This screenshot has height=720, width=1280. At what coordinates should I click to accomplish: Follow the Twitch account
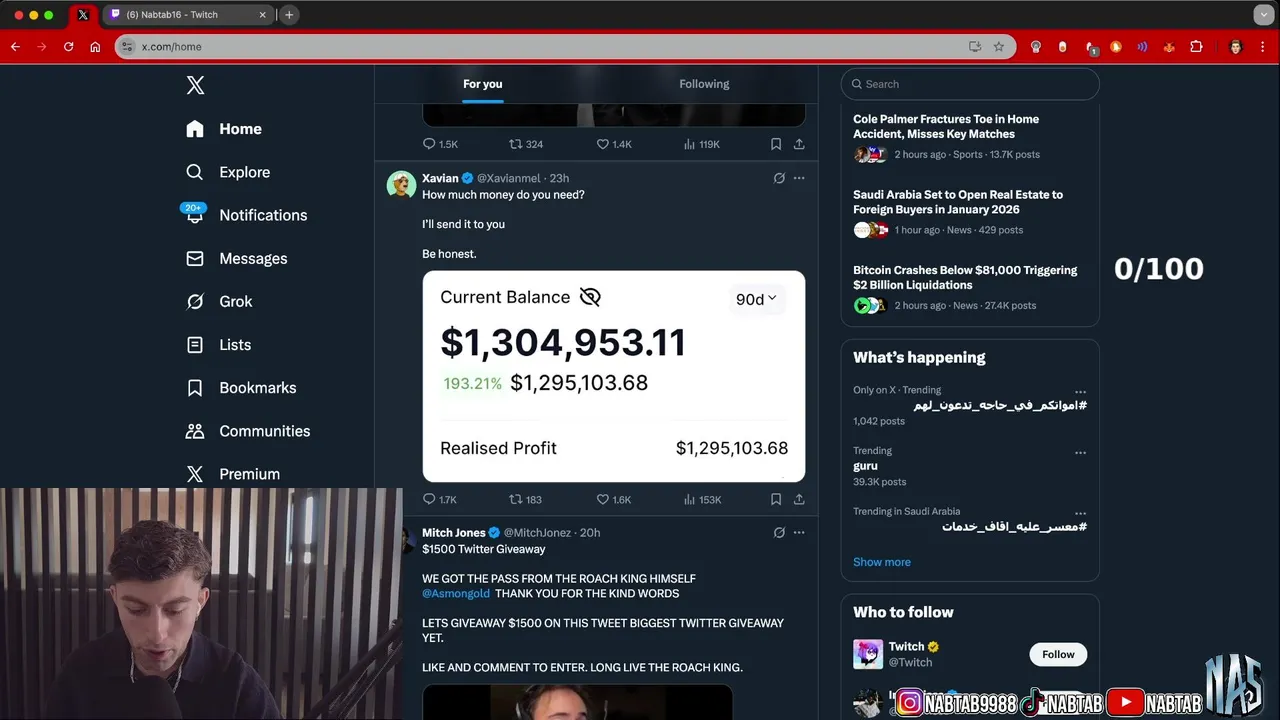(1058, 654)
